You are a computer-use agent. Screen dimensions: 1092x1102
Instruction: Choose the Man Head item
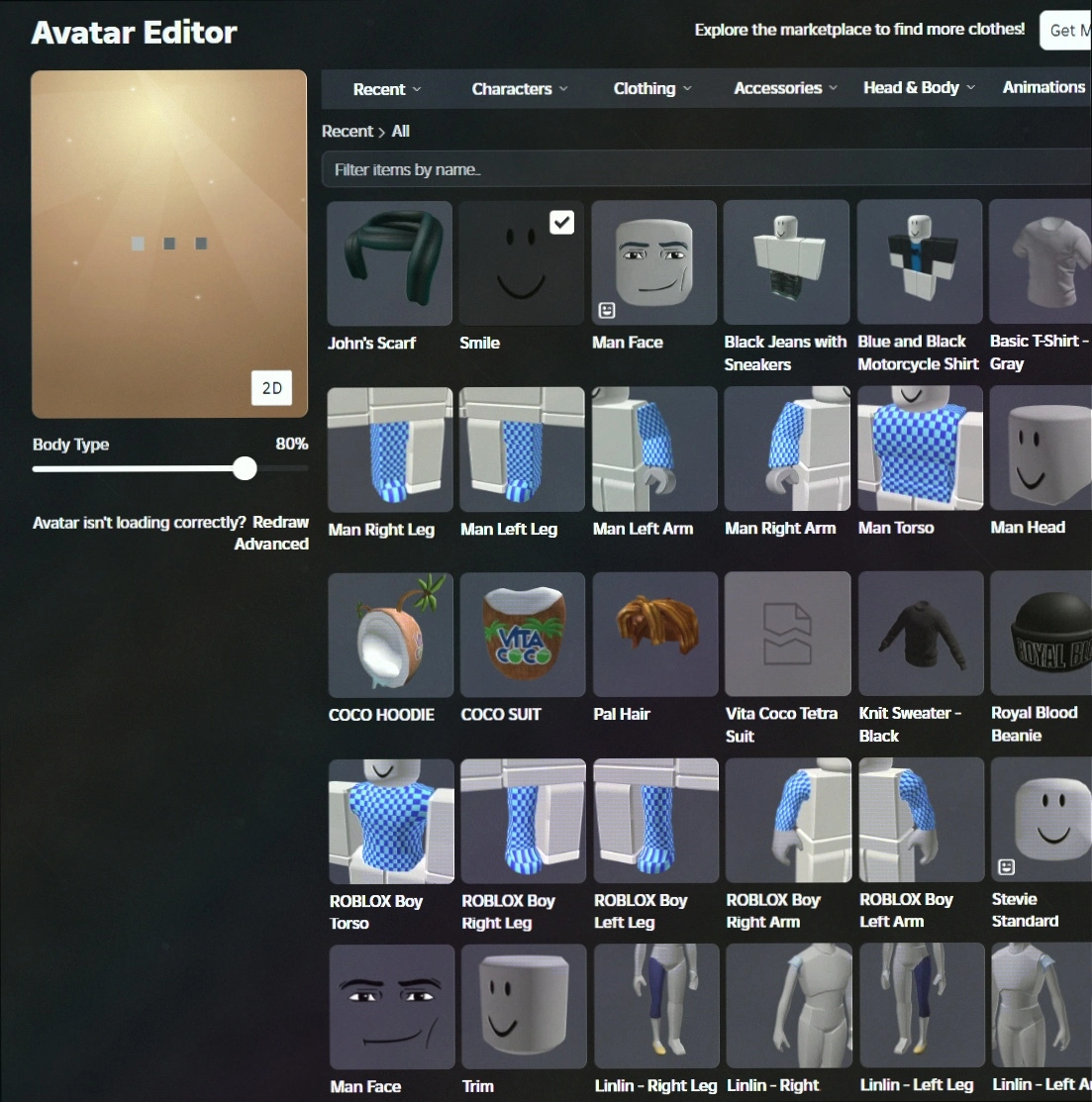1042,447
